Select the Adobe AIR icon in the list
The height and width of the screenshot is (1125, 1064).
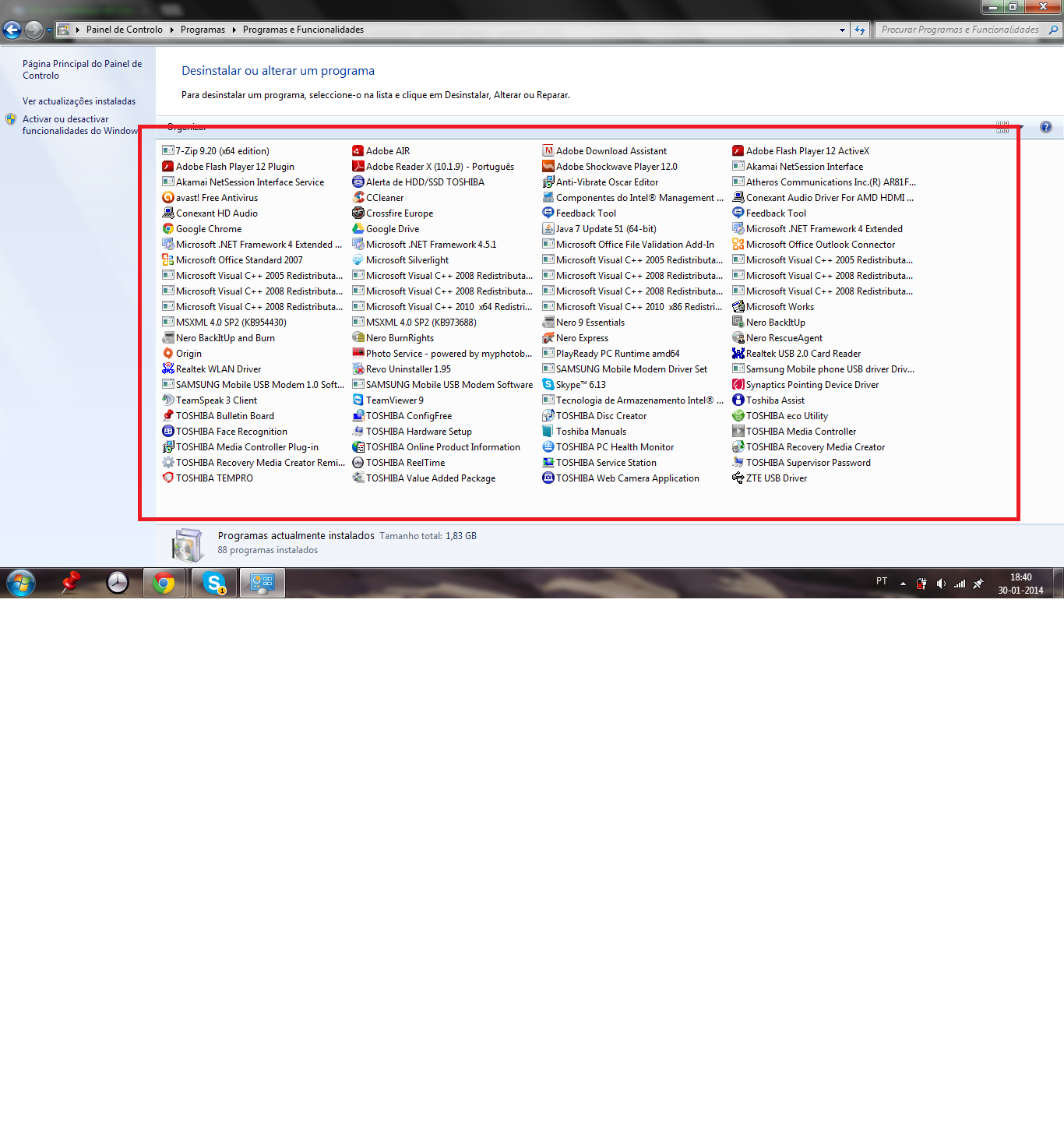pos(358,150)
